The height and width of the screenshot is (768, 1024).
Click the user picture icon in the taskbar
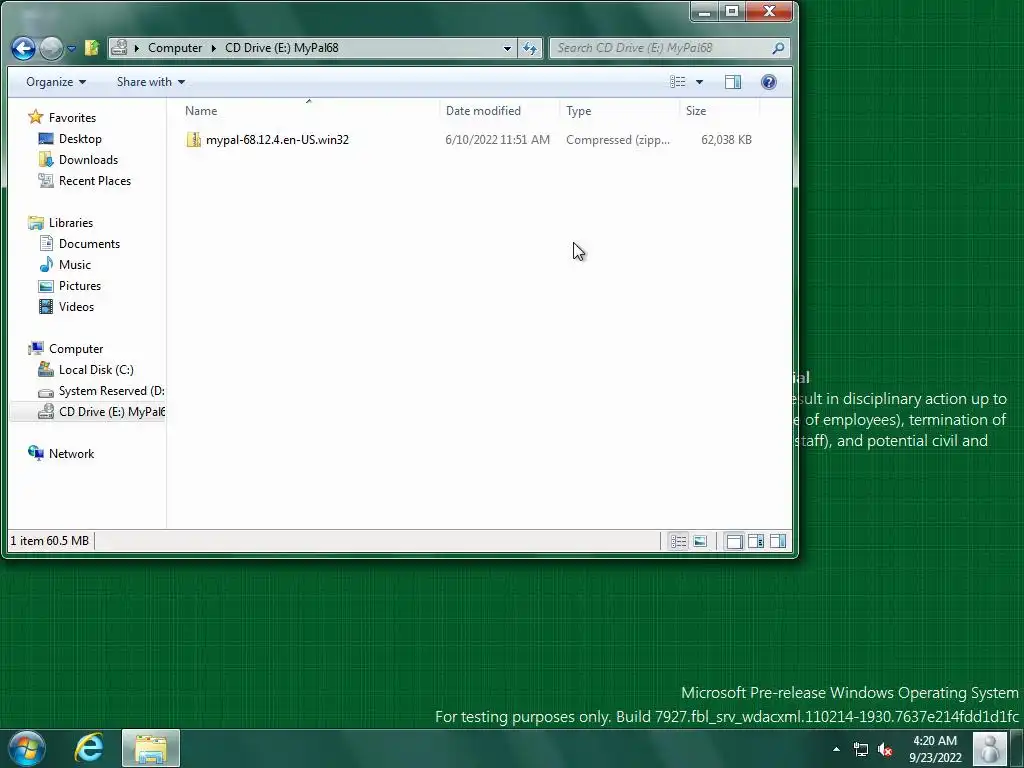coord(989,748)
